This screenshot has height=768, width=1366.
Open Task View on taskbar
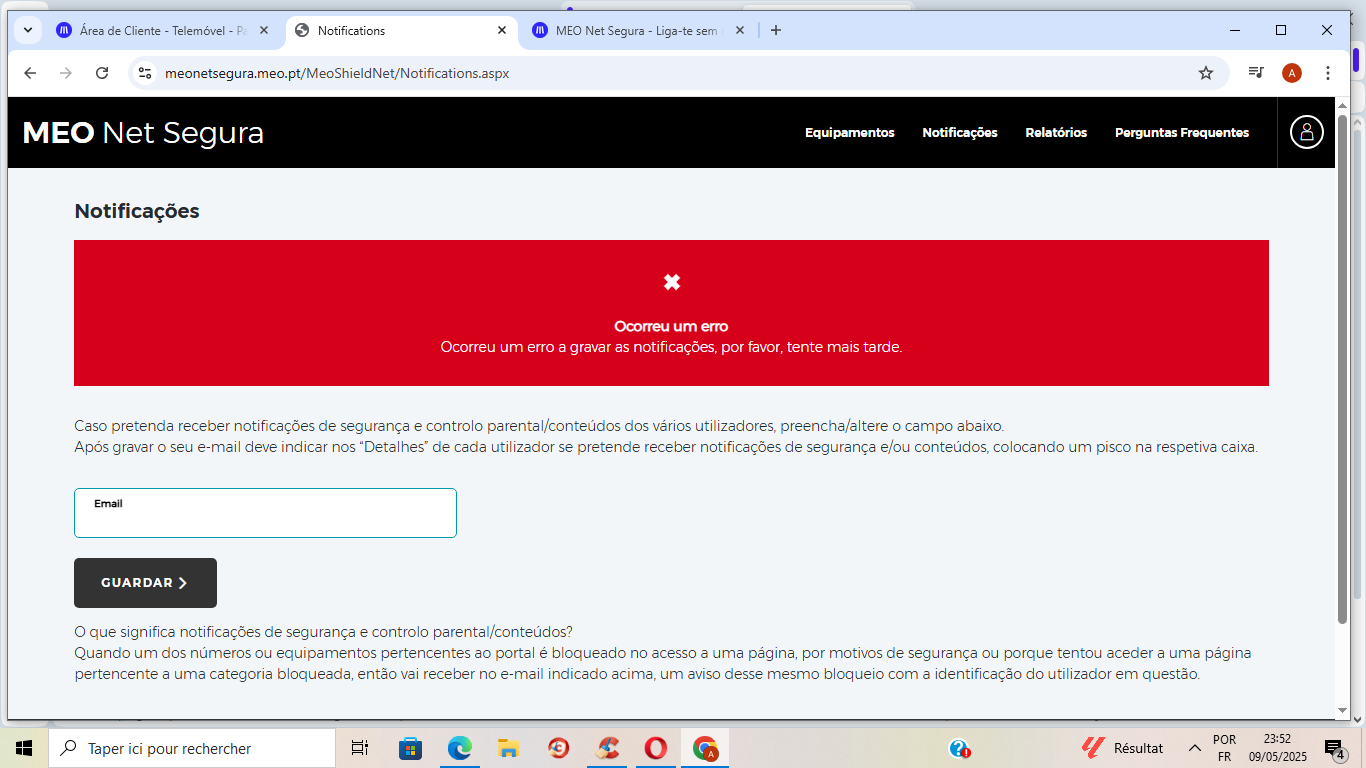coord(360,748)
